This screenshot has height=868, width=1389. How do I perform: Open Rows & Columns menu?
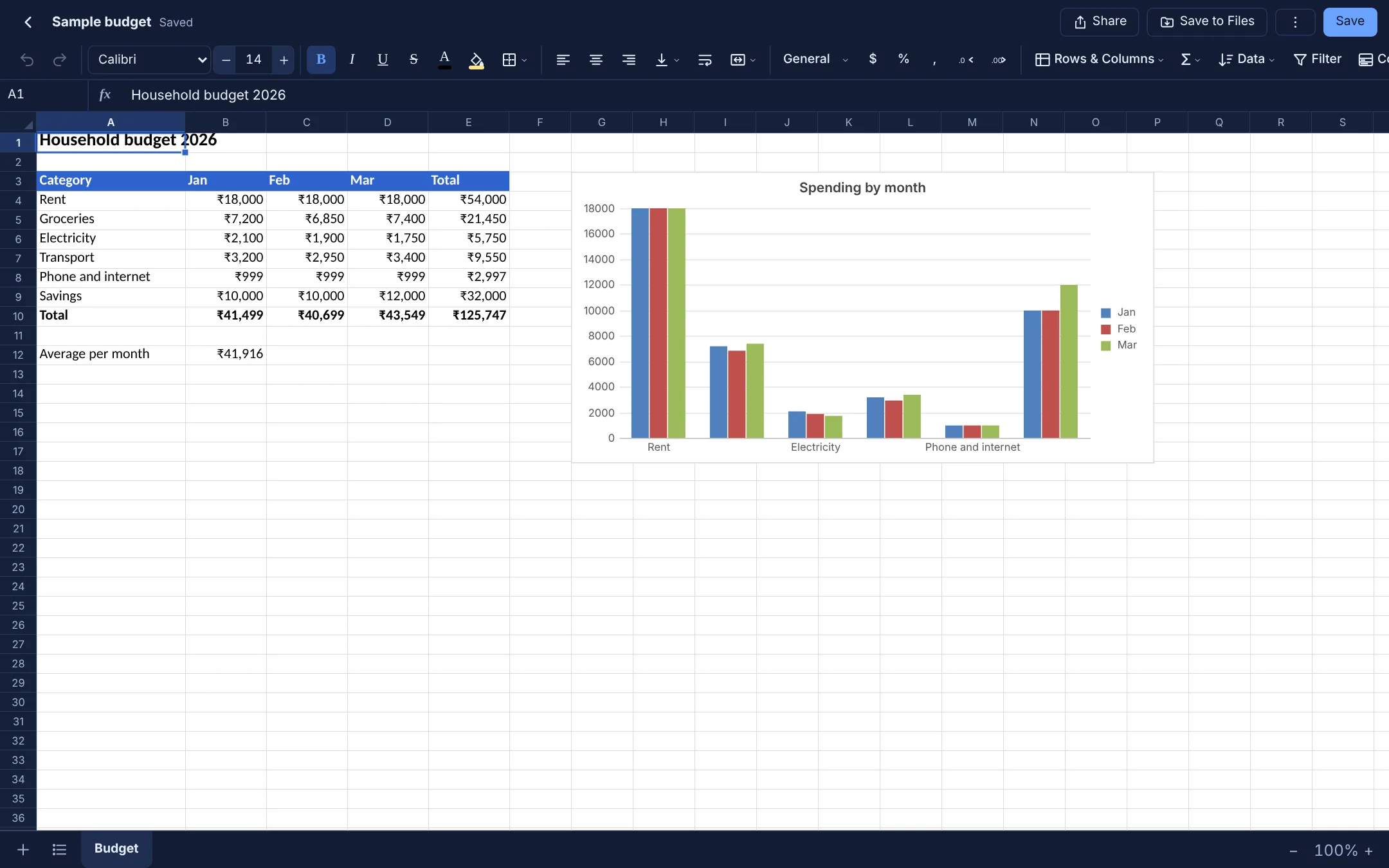[x=1099, y=59]
